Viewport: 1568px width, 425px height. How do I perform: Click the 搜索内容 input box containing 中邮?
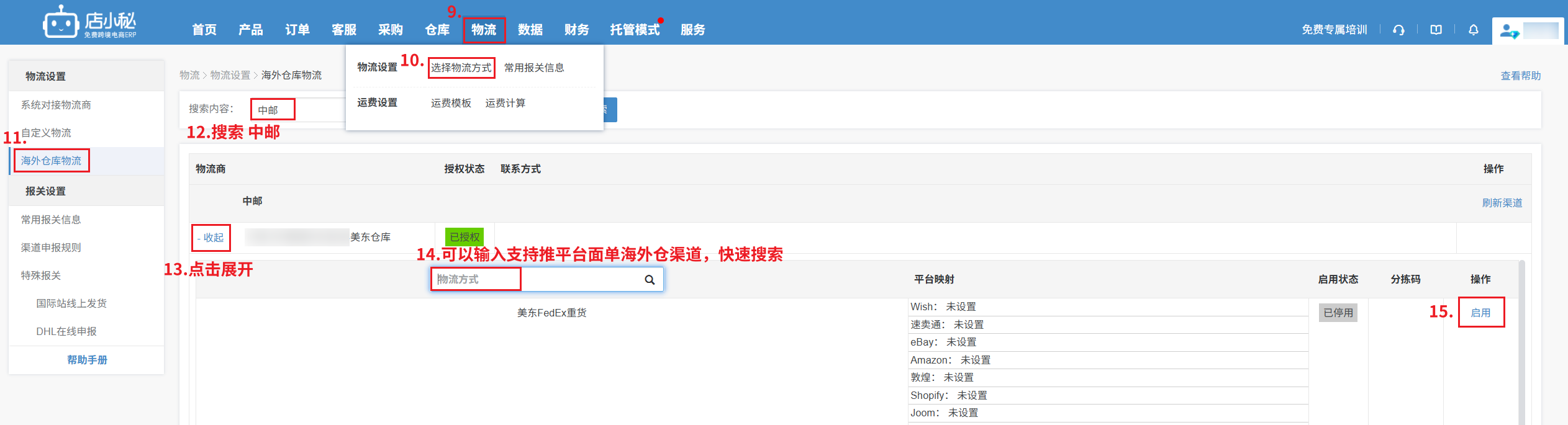click(292, 110)
